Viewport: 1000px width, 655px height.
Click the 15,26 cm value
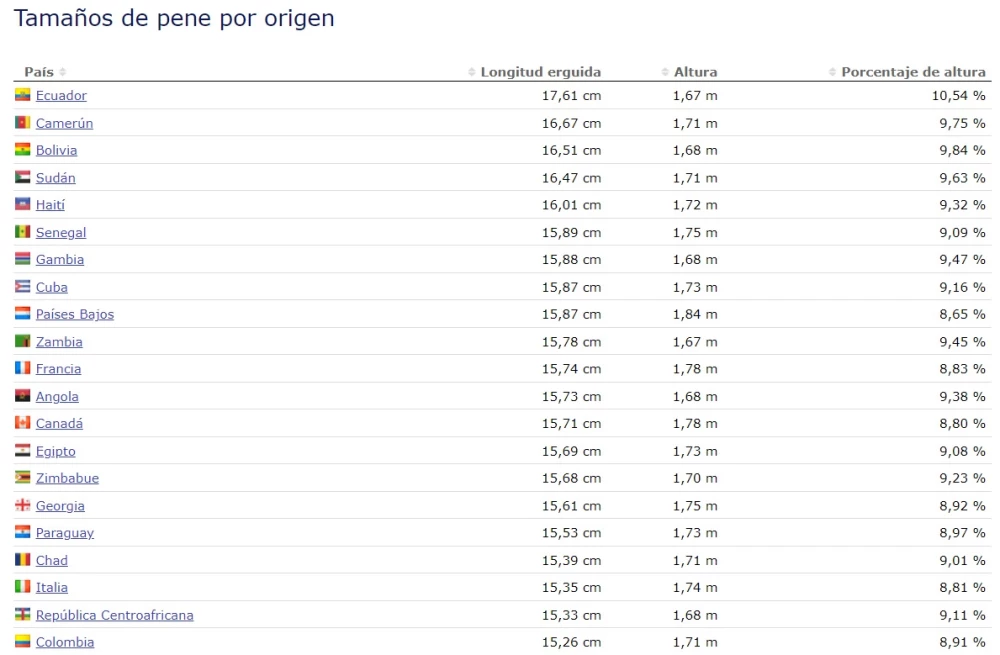(x=571, y=642)
